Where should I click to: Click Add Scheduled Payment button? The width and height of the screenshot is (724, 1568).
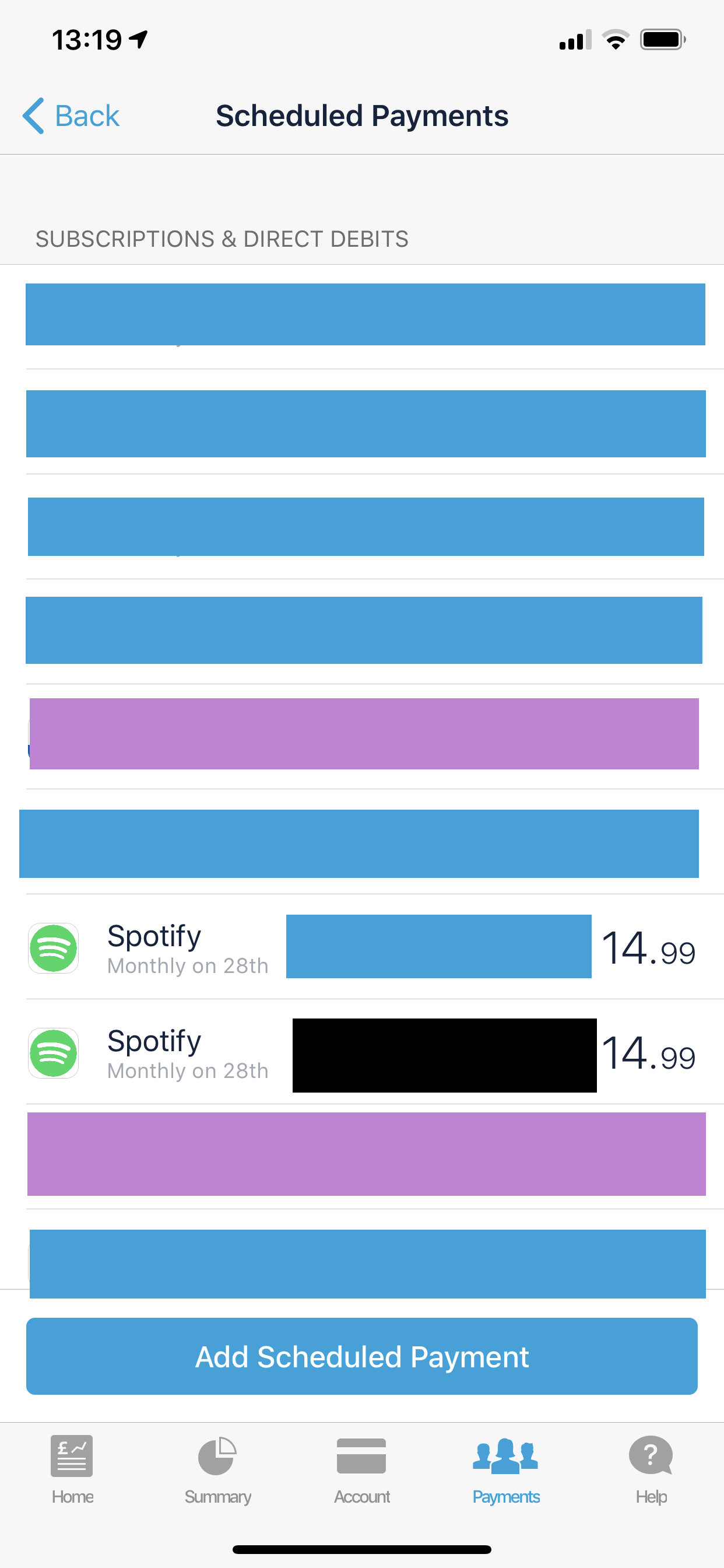(x=362, y=1356)
